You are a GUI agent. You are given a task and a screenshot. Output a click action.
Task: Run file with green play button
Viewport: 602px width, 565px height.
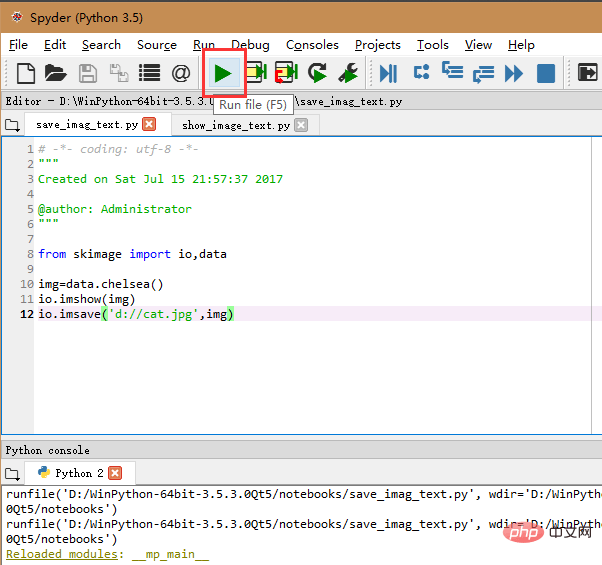click(223, 73)
